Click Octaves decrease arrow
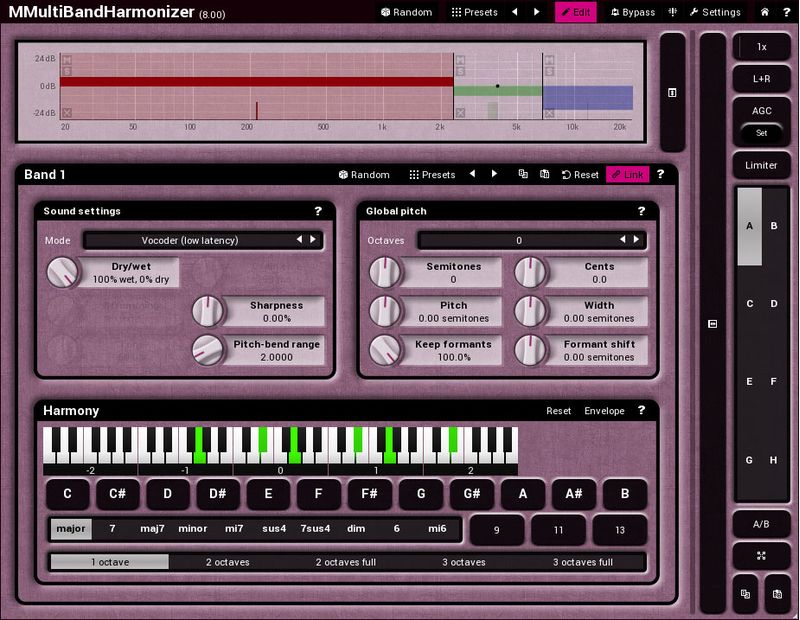 point(622,239)
